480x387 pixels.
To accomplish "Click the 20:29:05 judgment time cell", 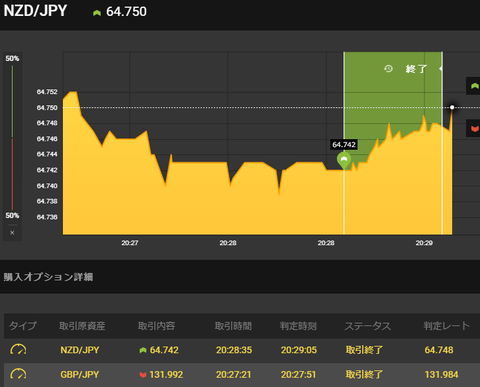I will point(299,350).
